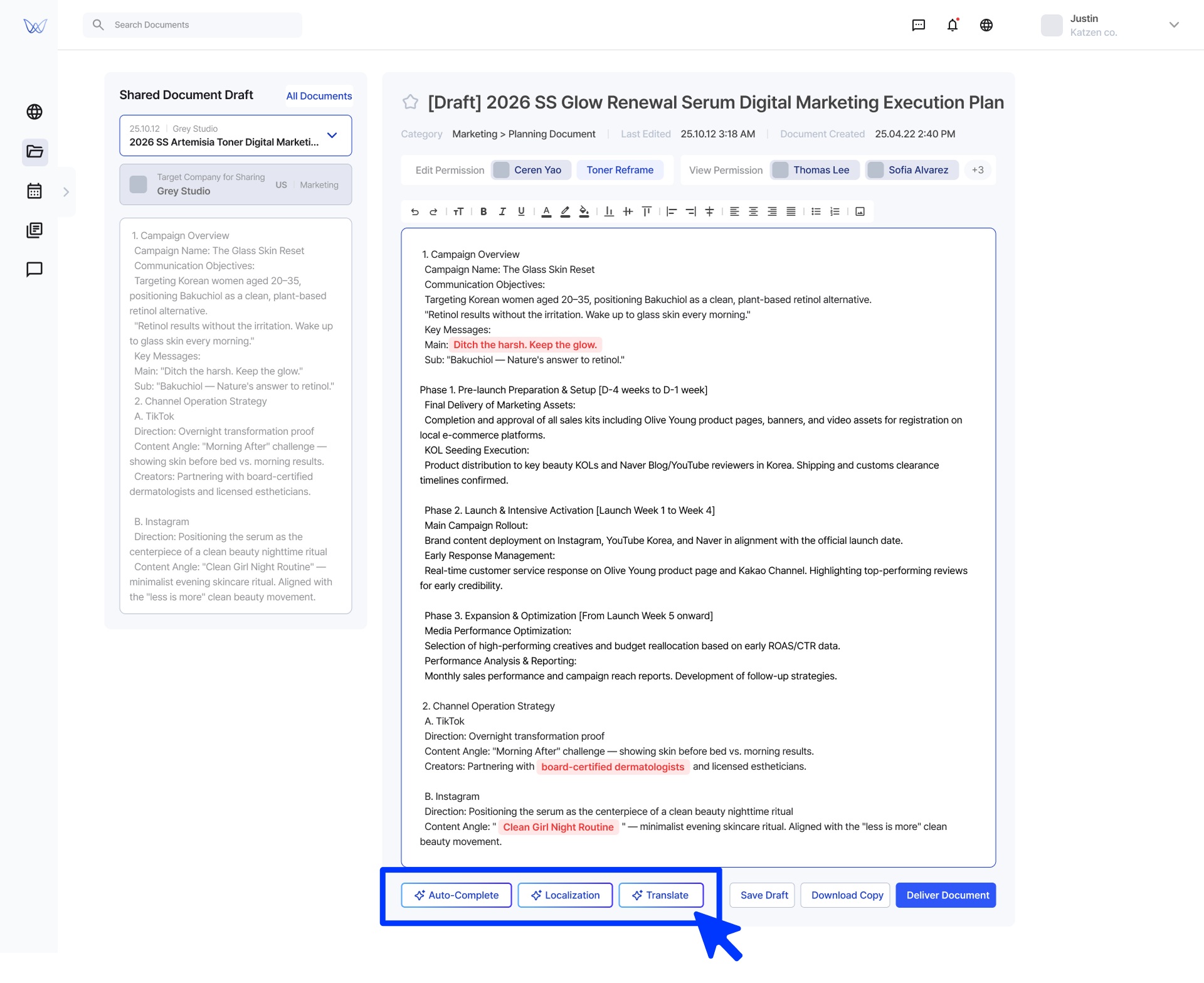Star this draft as favorite
This screenshot has width=1204, height=983.
click(x=411, y=102)
